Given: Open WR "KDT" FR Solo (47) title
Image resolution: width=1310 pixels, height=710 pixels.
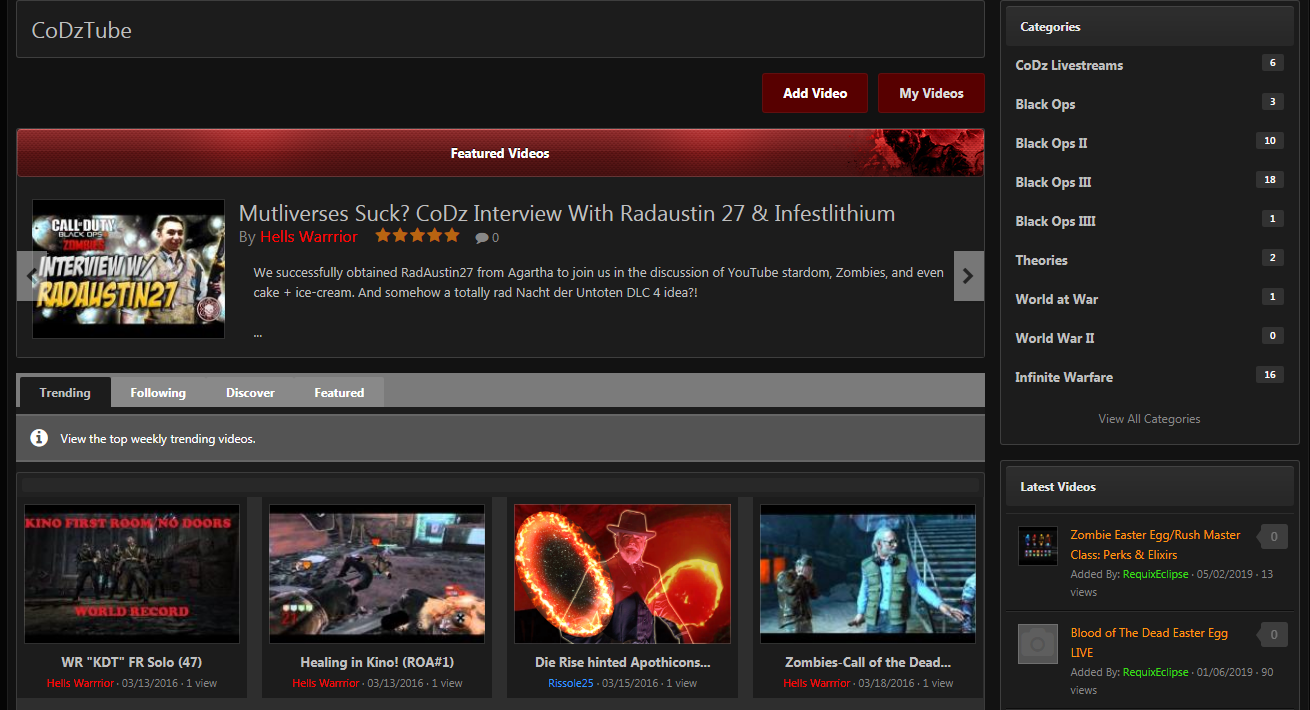Looking at the screenshot, I should [x=132, y=662].
